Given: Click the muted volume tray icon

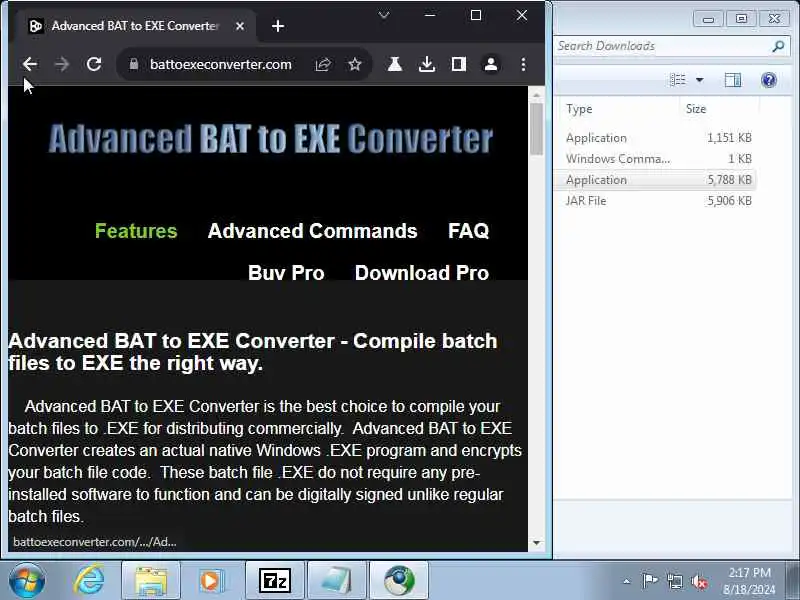Looking at the screenshot, I should (x=699, y=582).
